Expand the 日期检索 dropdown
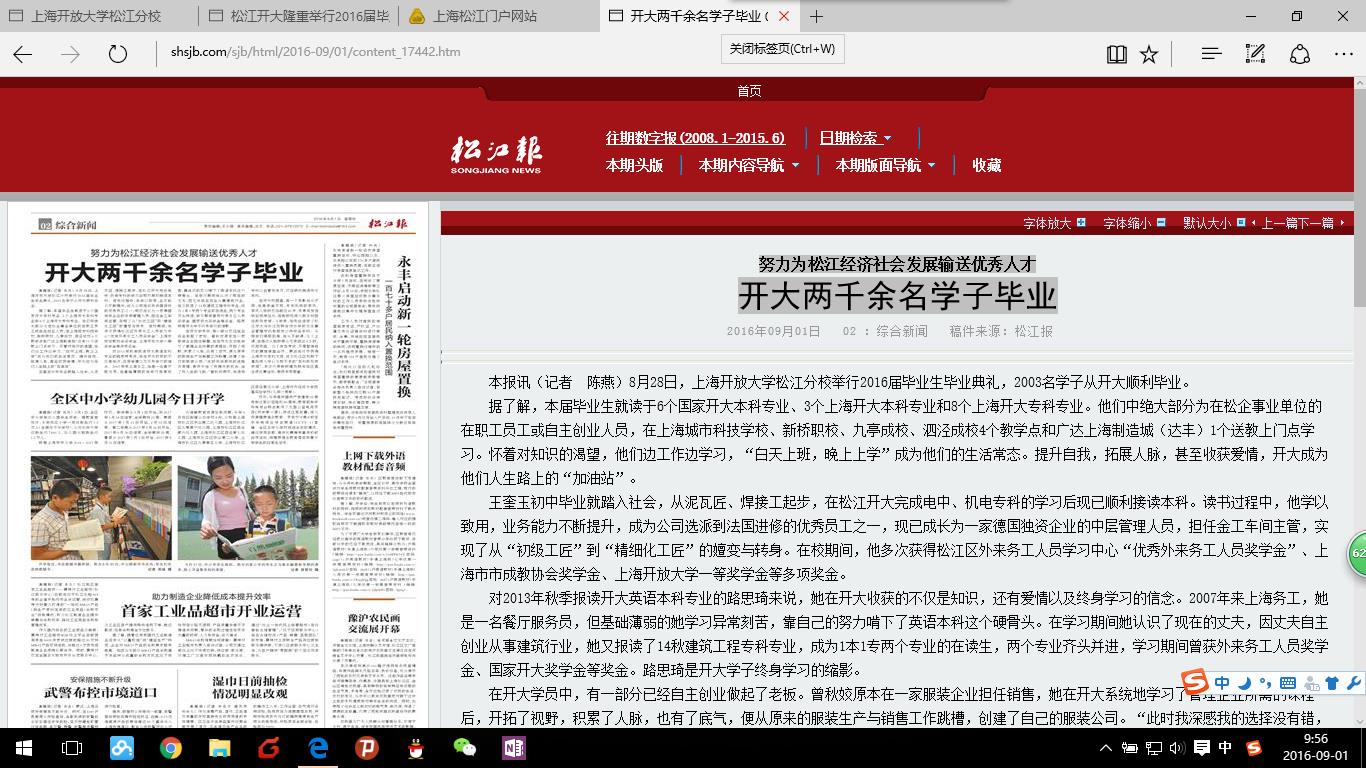The image size is (1366, 768). coord(855,138)
